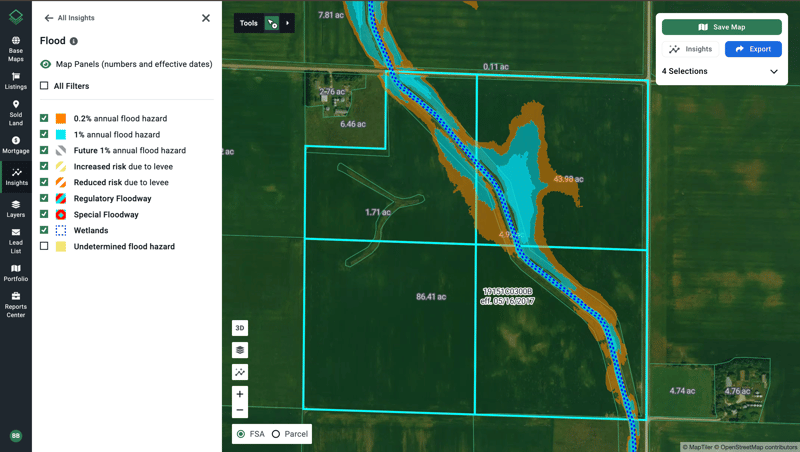This screenshot has width=800, height=452.
Task: Close the Flood insights panel
Action: tap(206, 18)
